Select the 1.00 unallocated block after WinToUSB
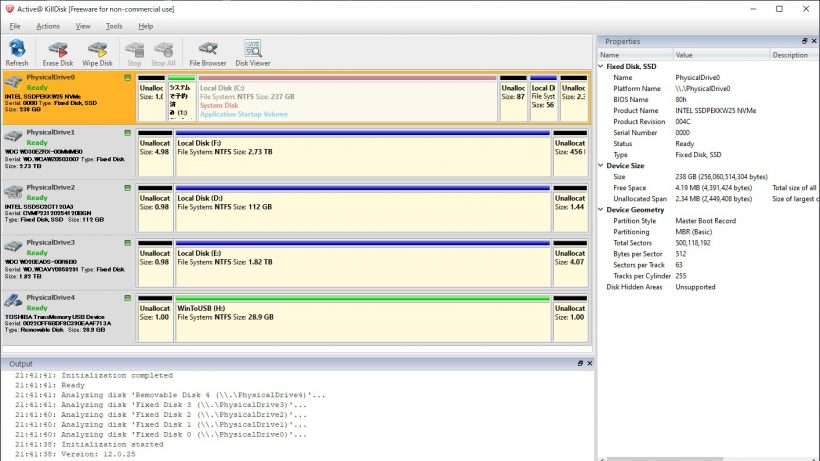This screenshot has height=461, width=820. [570, 319]
